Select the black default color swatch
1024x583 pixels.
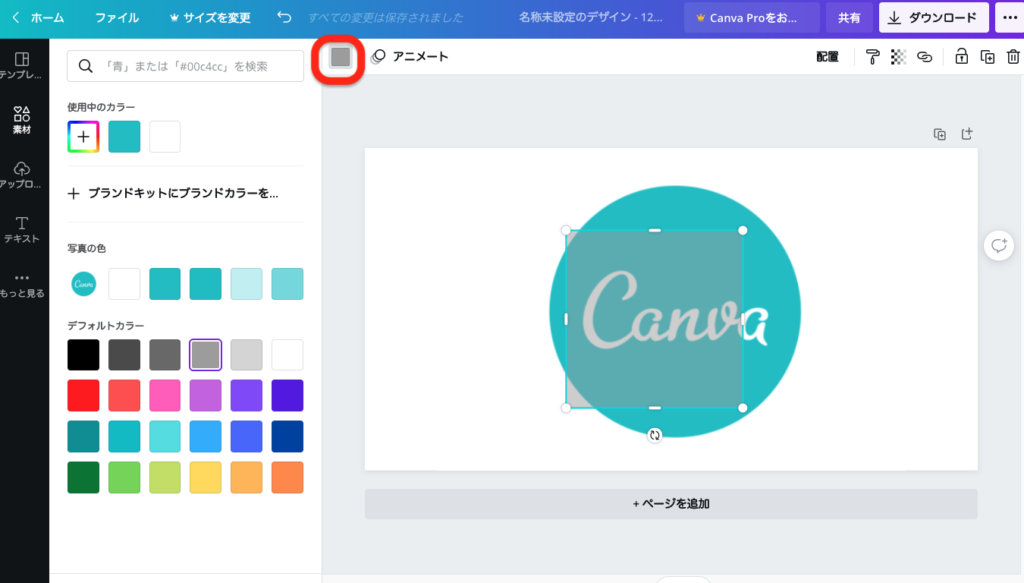[x=83, y=355]
